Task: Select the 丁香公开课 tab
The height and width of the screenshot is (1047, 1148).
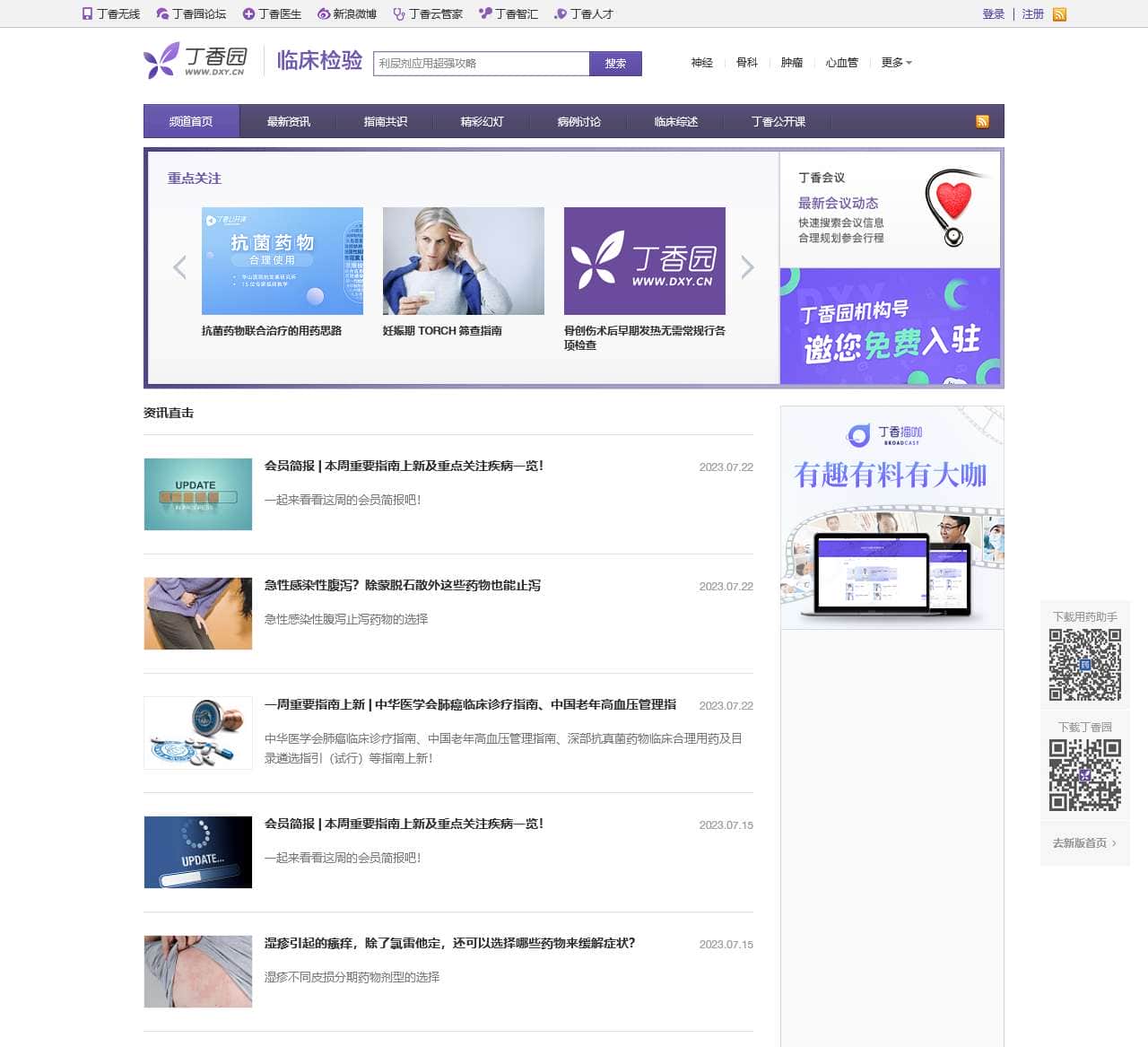Action: 778,121
